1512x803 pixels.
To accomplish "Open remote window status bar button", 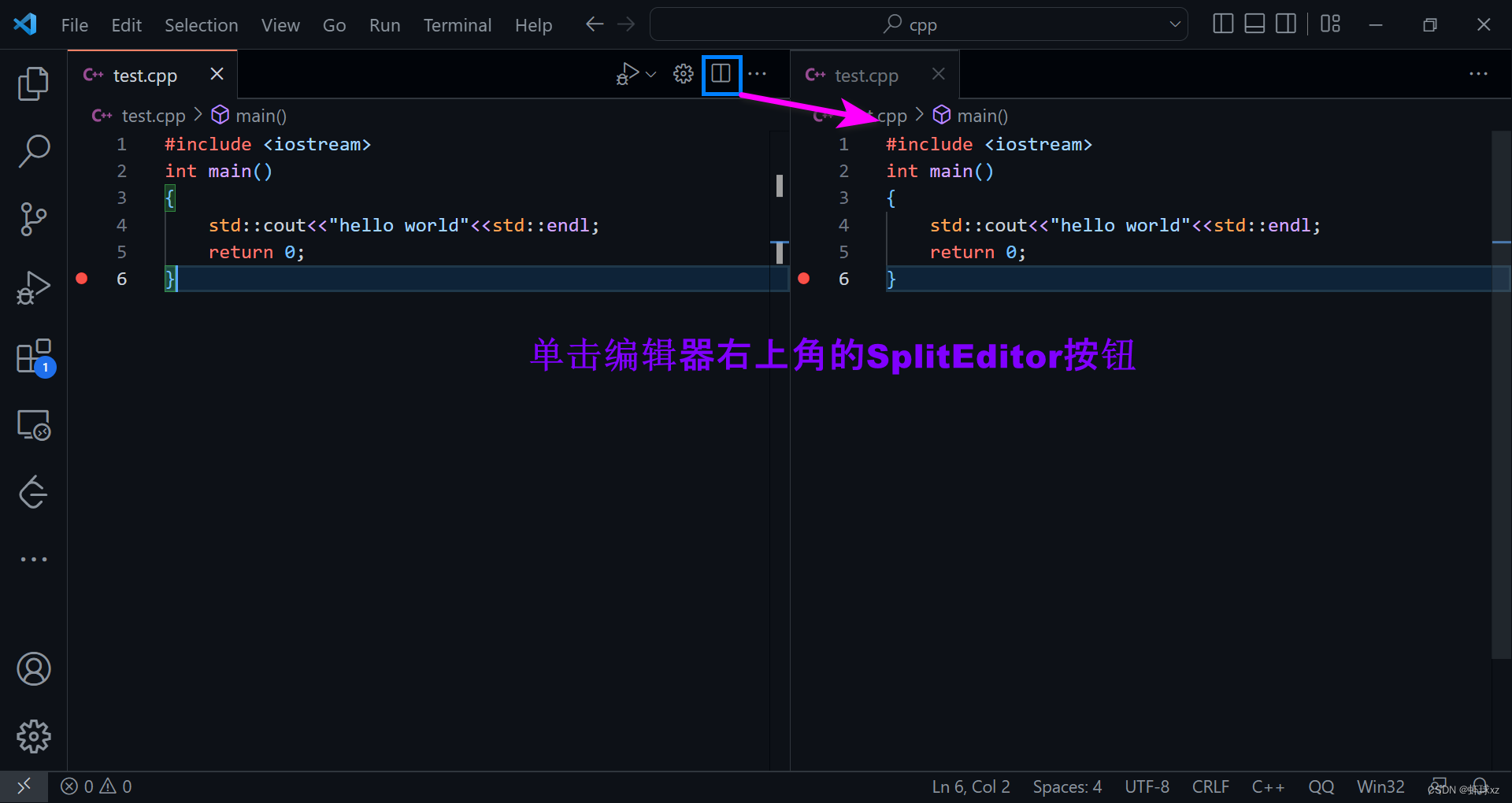I will [24, 786].
